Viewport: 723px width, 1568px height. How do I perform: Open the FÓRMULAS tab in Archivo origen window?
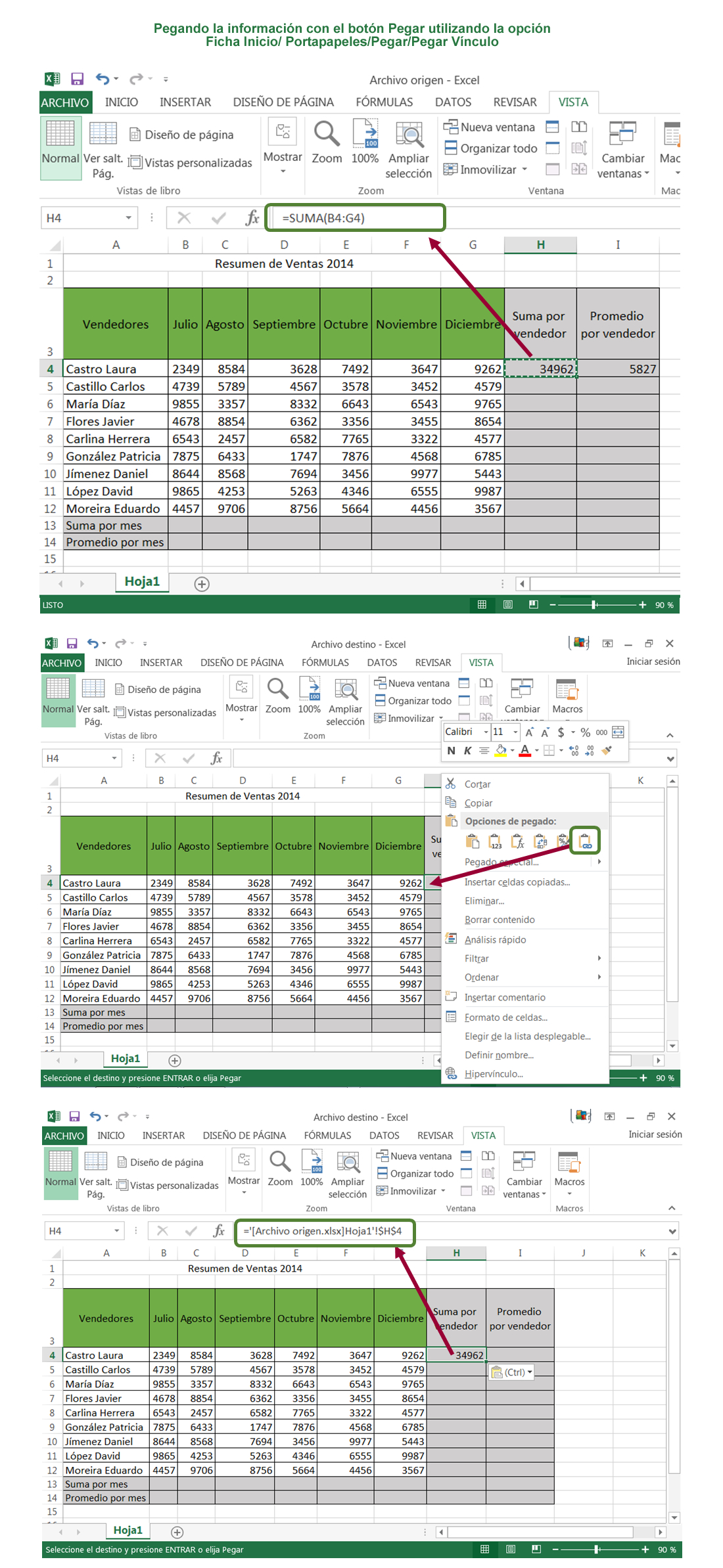385,102
